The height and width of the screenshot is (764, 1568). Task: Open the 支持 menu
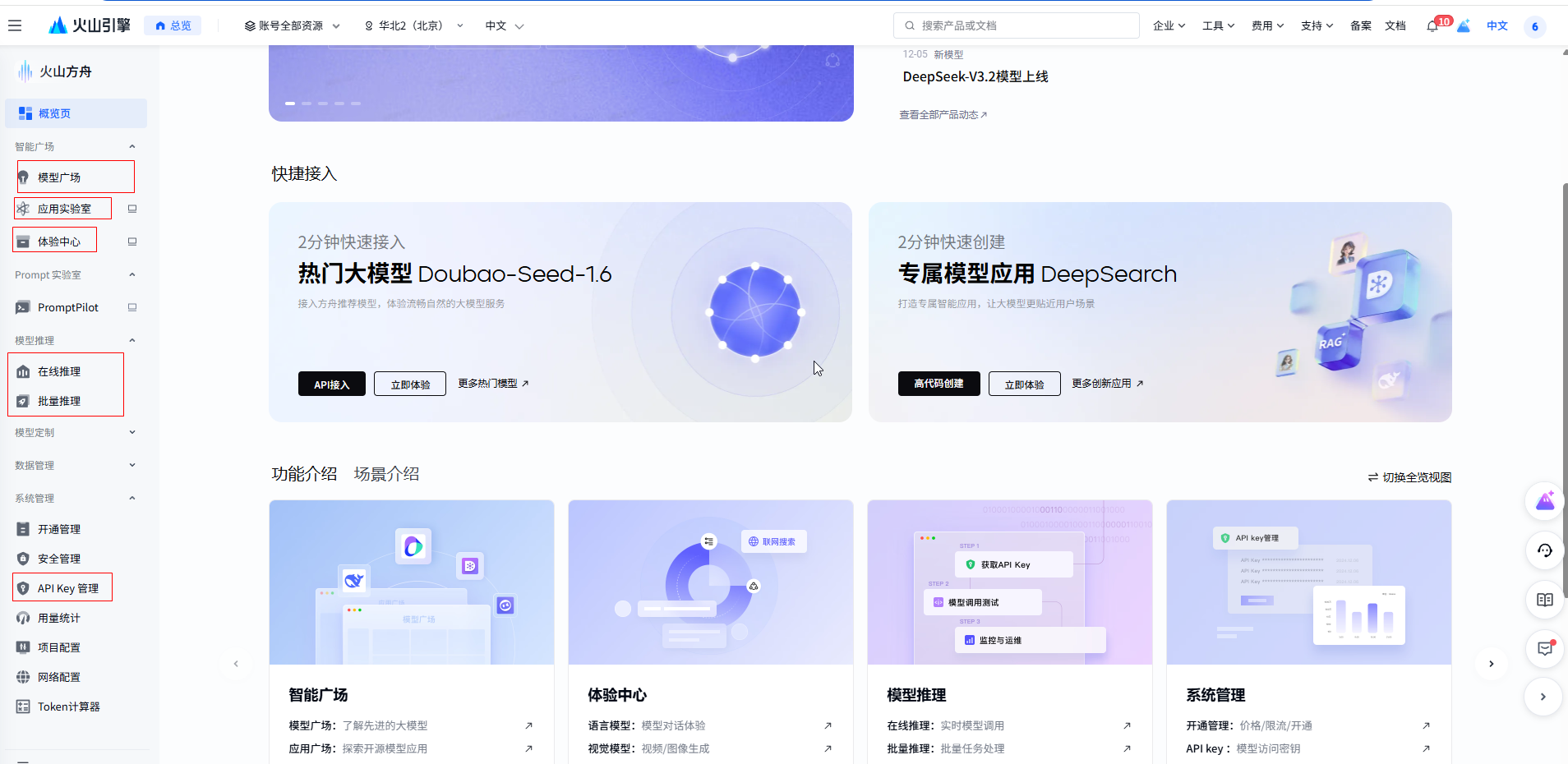(x=1317, y=26)
